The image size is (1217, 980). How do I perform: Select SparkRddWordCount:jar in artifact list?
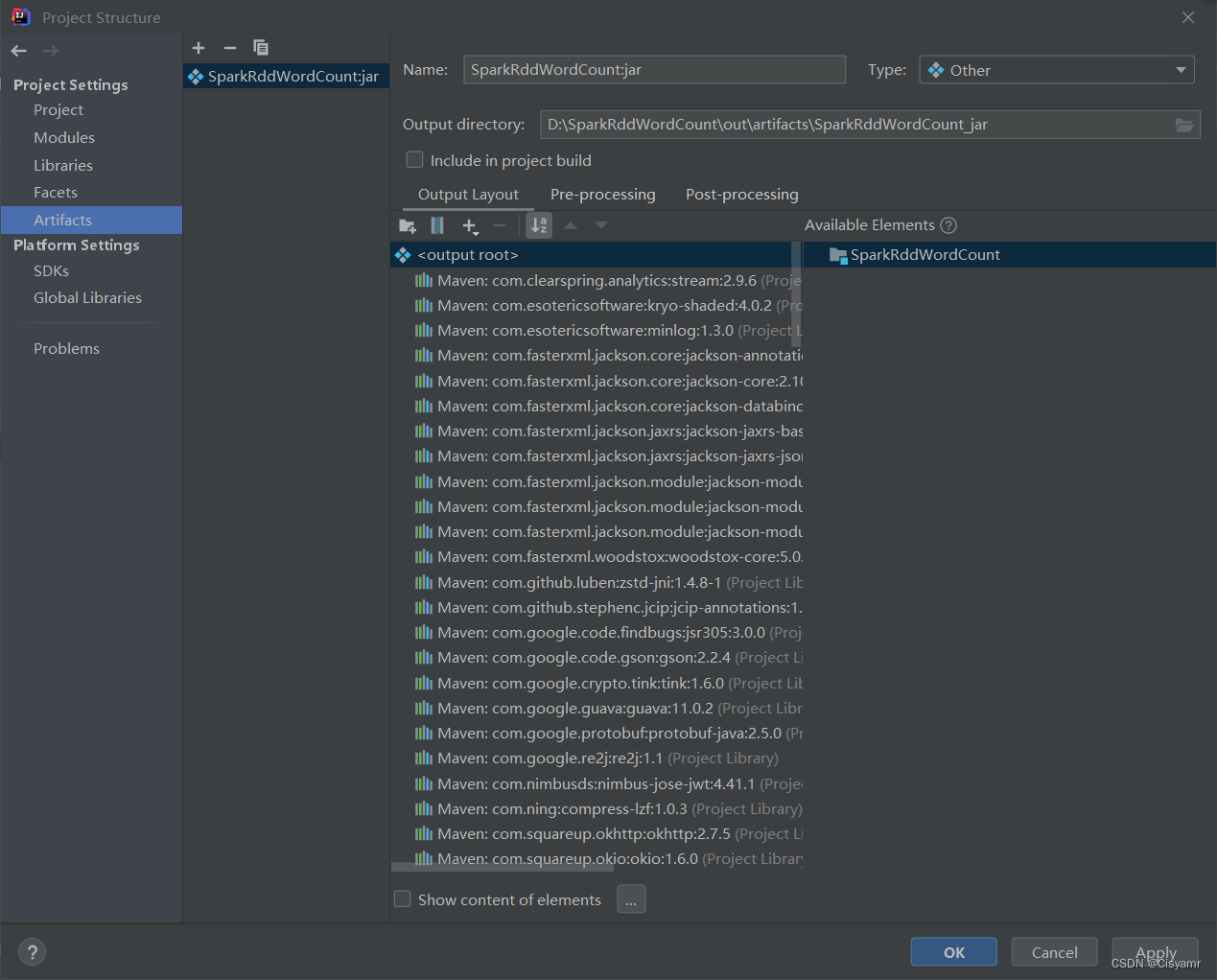pos(286,77)
